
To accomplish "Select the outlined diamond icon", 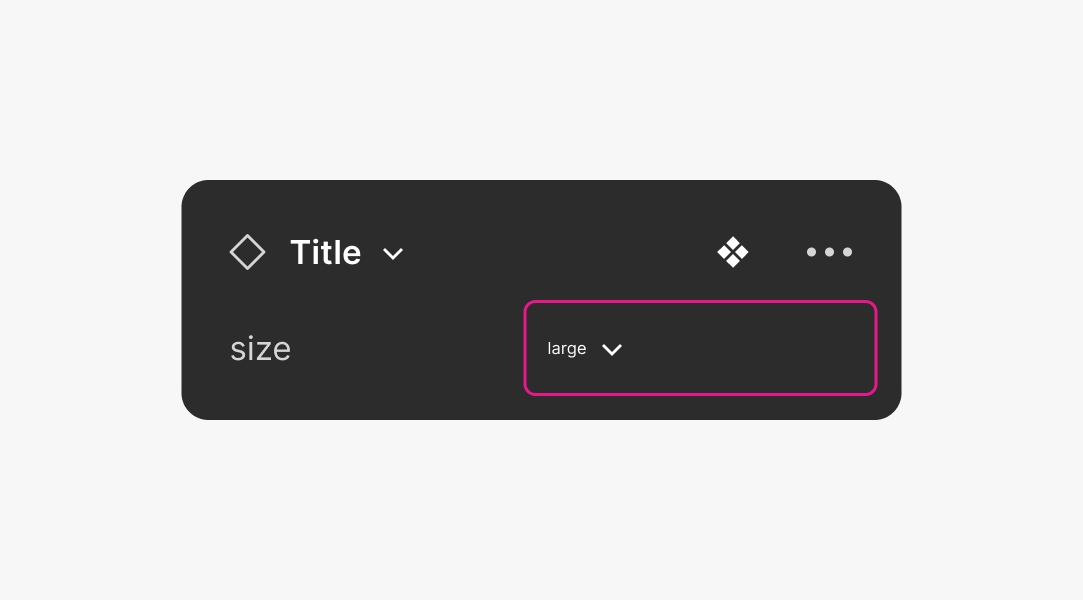I will pos(247,252).
